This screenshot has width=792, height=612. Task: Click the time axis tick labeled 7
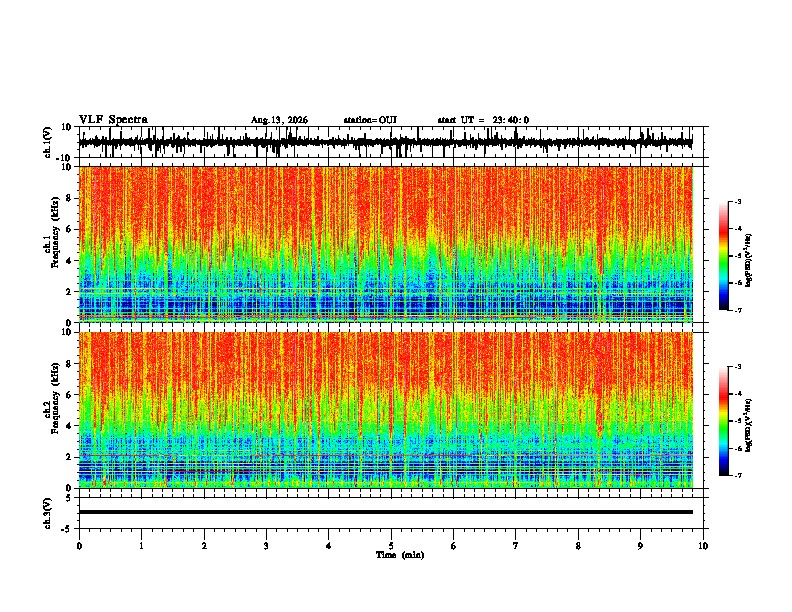(x=516, y=546)
